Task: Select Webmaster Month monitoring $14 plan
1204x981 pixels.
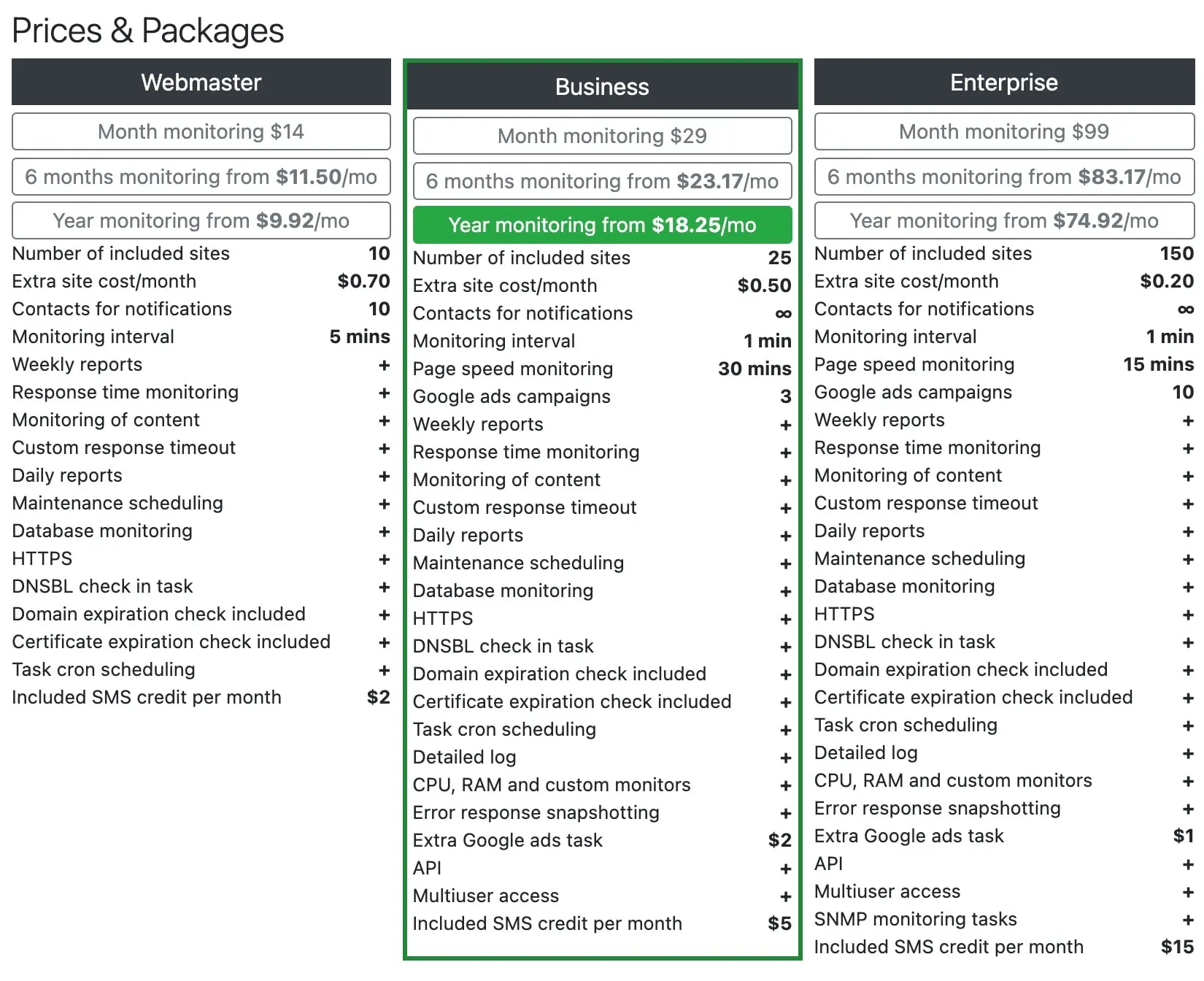Action: click(201, 131)
